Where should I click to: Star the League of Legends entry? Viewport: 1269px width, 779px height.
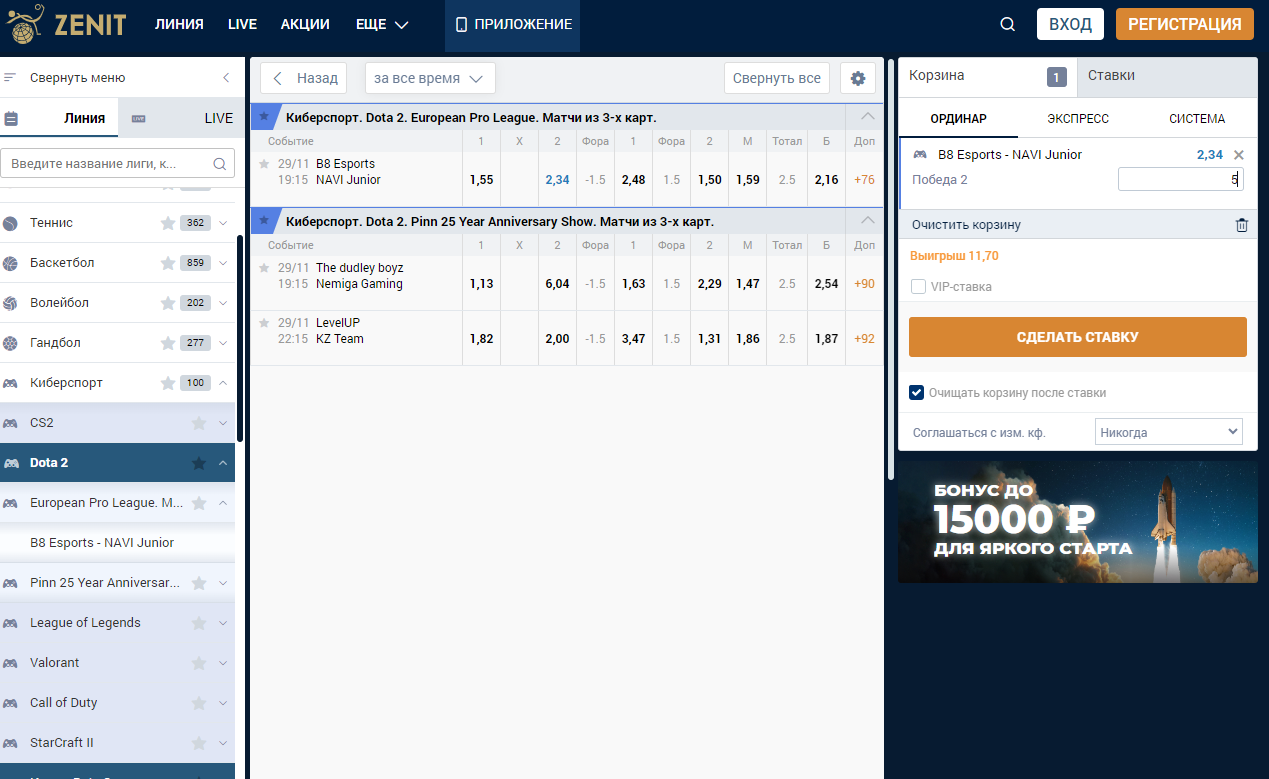[199, 623]
